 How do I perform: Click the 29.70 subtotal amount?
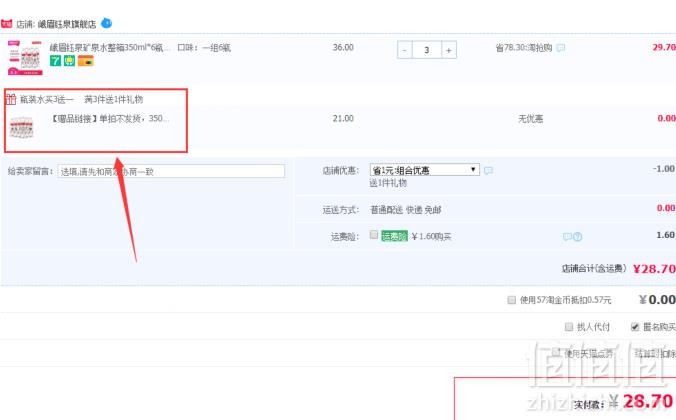click(664, 47)
